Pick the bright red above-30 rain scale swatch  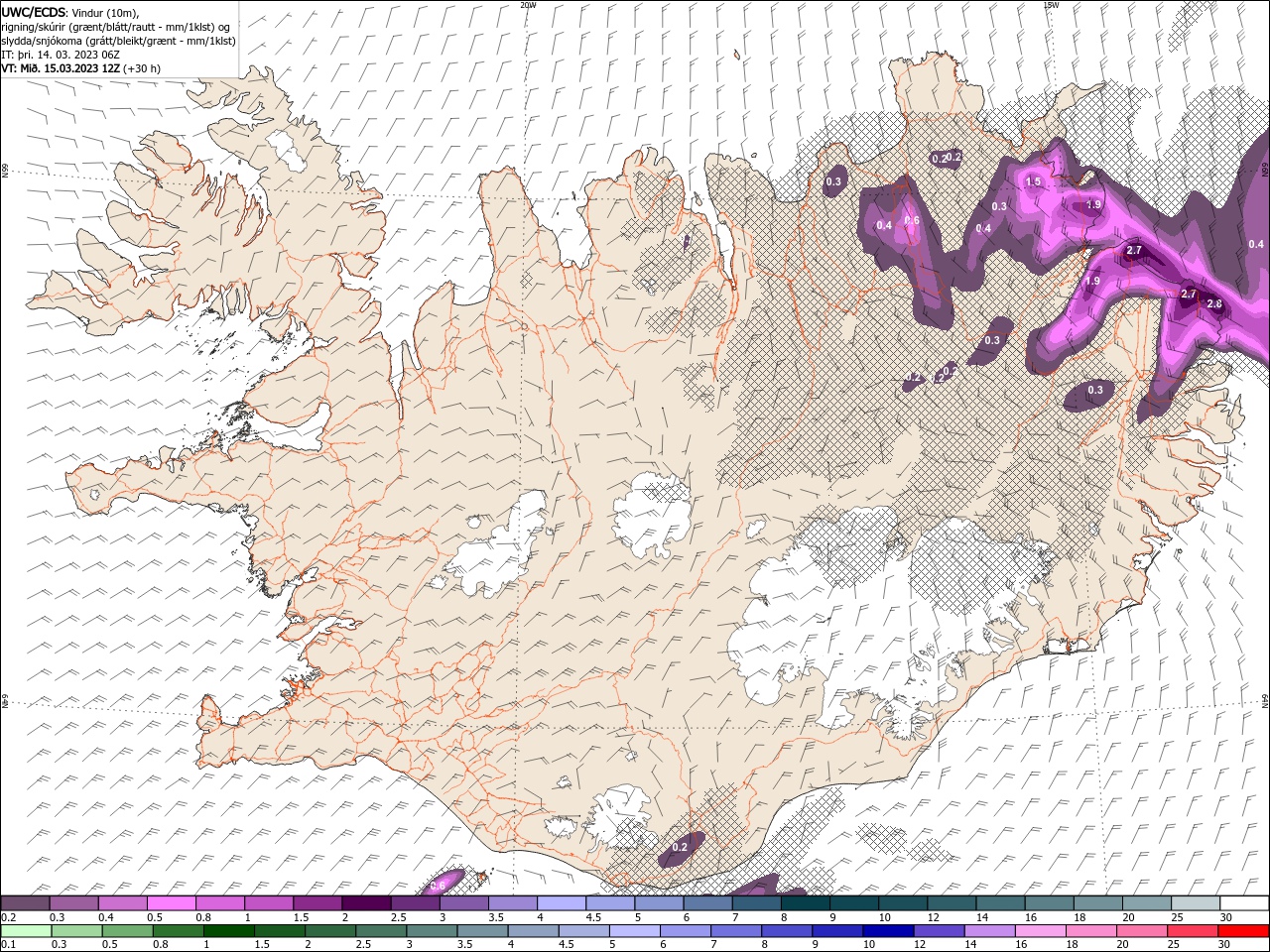click(1241, 931)
